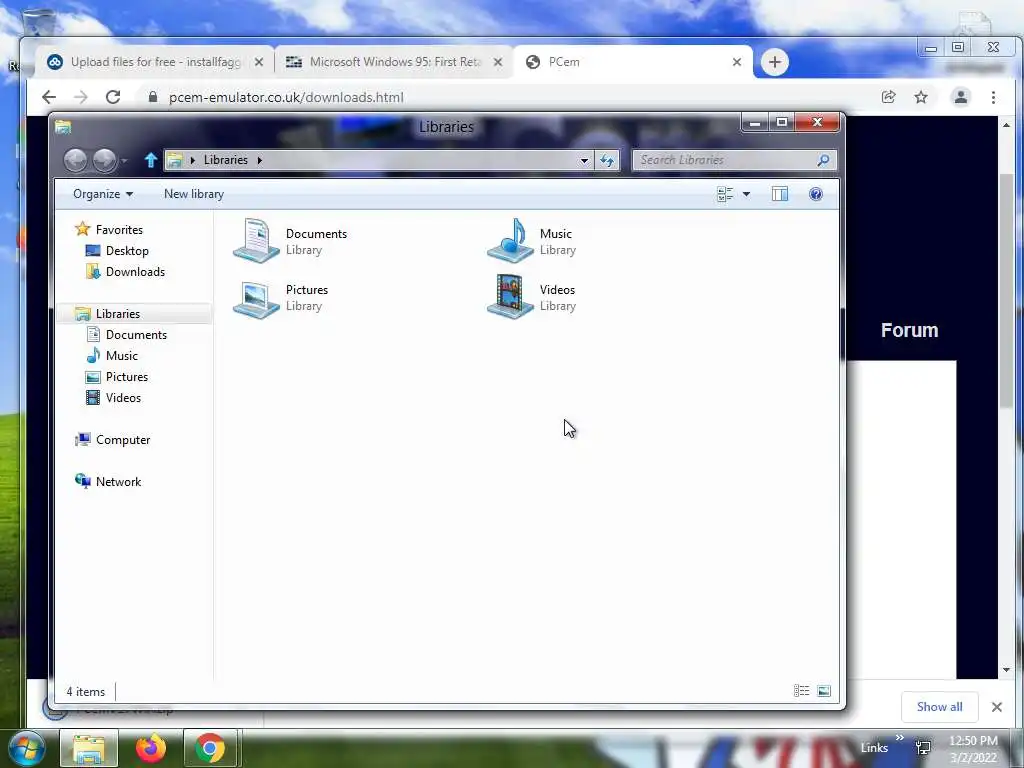Select Downloads in navigation pane
The image size is (1024, 768).
[x=135, y=272]
